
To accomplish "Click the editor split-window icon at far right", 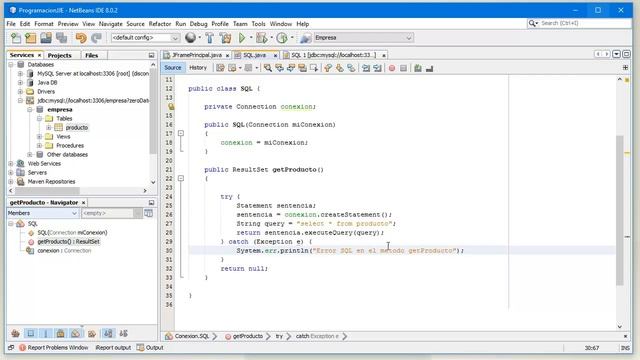I will click(x=625, y=68).
